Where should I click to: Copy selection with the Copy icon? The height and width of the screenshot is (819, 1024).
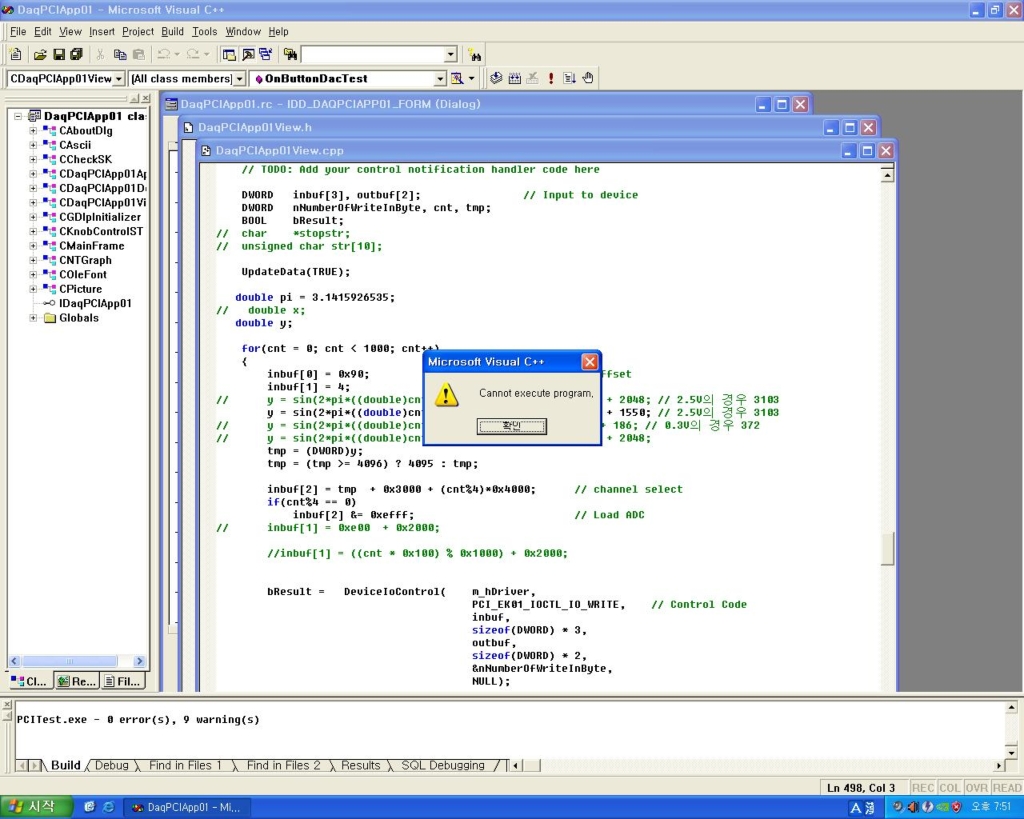coord(120,55)
